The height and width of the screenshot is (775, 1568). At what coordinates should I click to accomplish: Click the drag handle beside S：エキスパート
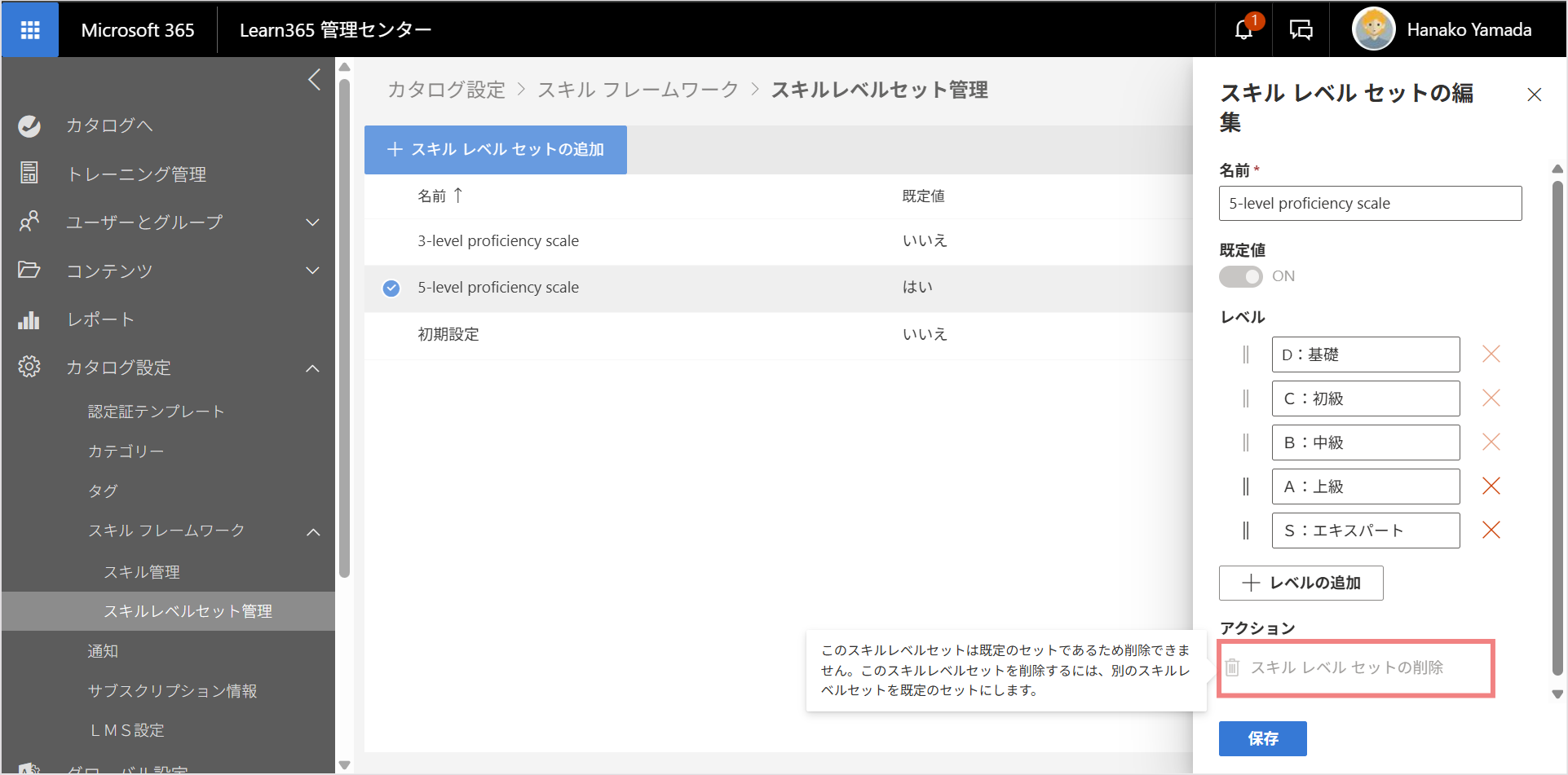click(x=1246, y=531)
